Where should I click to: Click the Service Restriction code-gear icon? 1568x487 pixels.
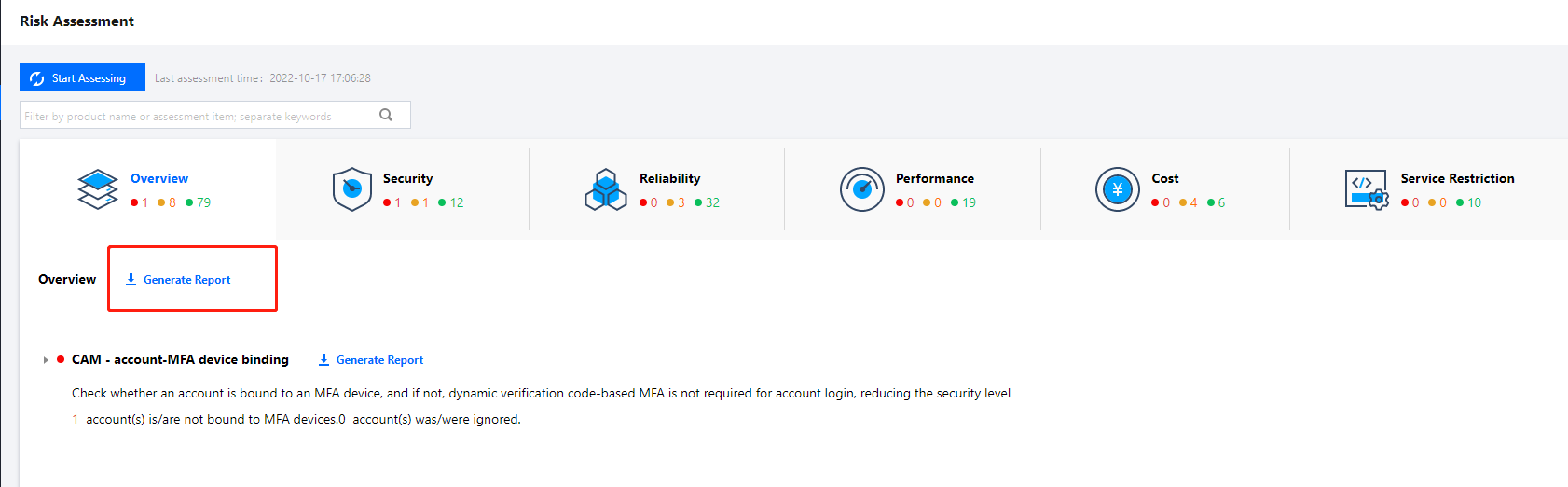pyautogui.click(x=1366, y=189)
